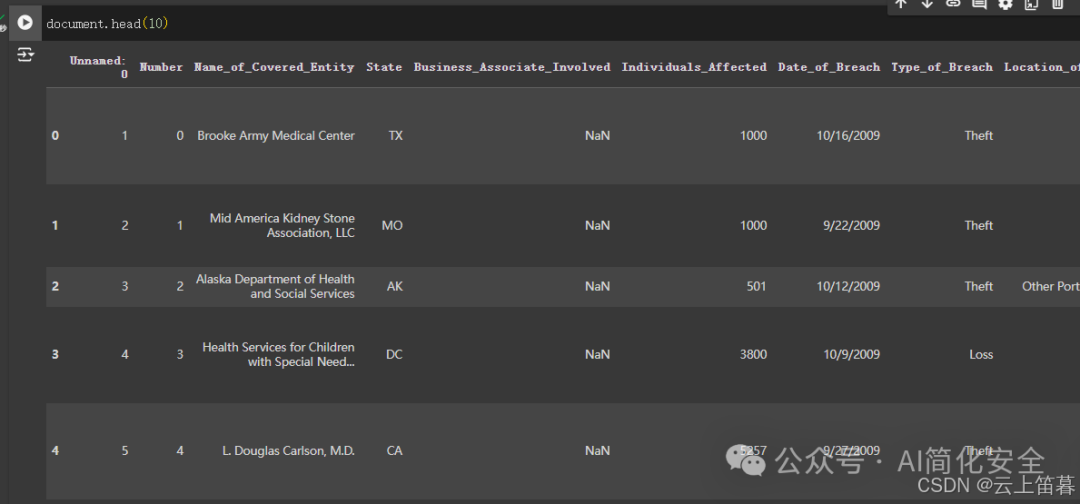
Task: Select row index 3 label
Action: (x=55, y=355)
